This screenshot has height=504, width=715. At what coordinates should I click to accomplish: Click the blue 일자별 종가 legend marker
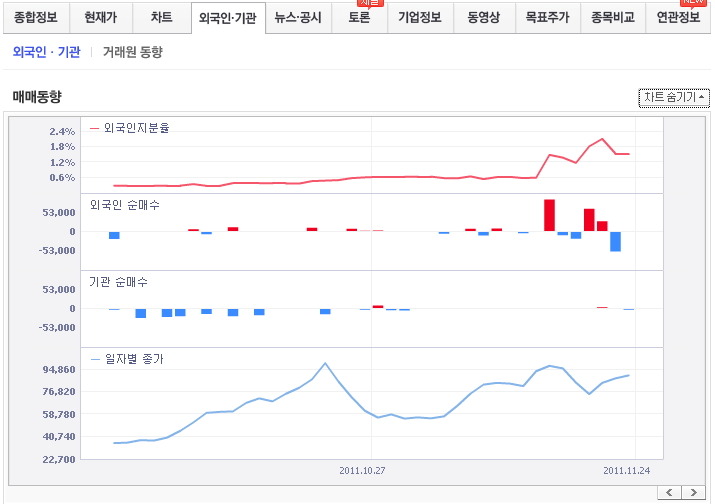coord(95,359)
